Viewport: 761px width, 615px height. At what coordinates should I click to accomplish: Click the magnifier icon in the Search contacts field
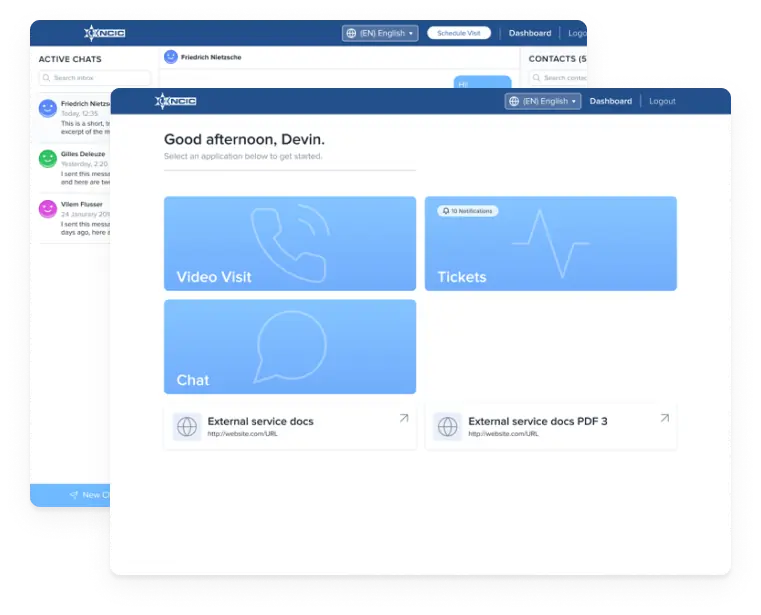(x=536, y=78)
